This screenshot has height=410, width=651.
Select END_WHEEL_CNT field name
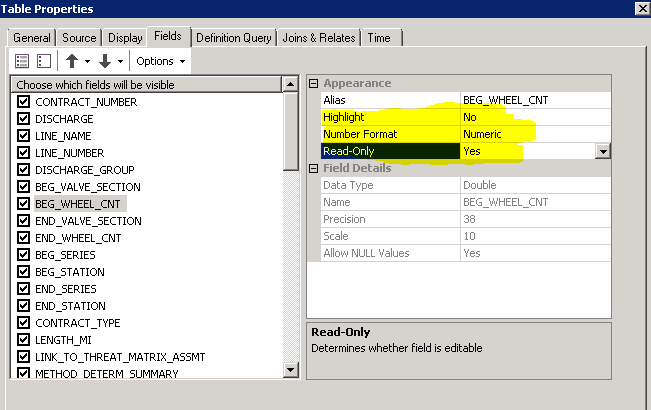coord(78,238)
